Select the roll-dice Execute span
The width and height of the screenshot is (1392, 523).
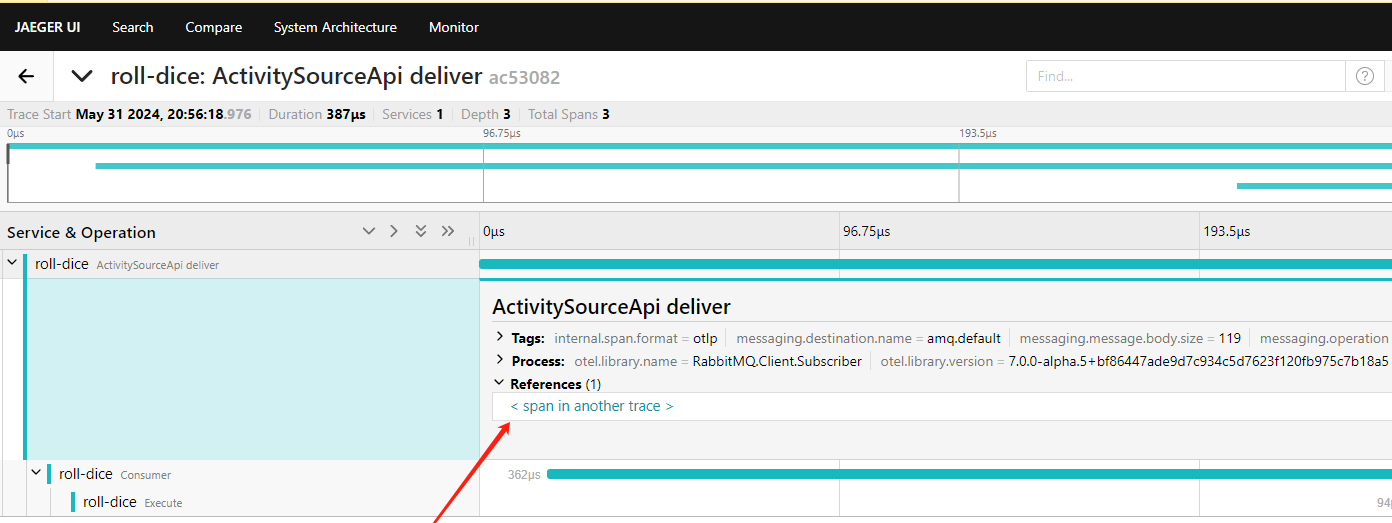(x=110, y=502)
